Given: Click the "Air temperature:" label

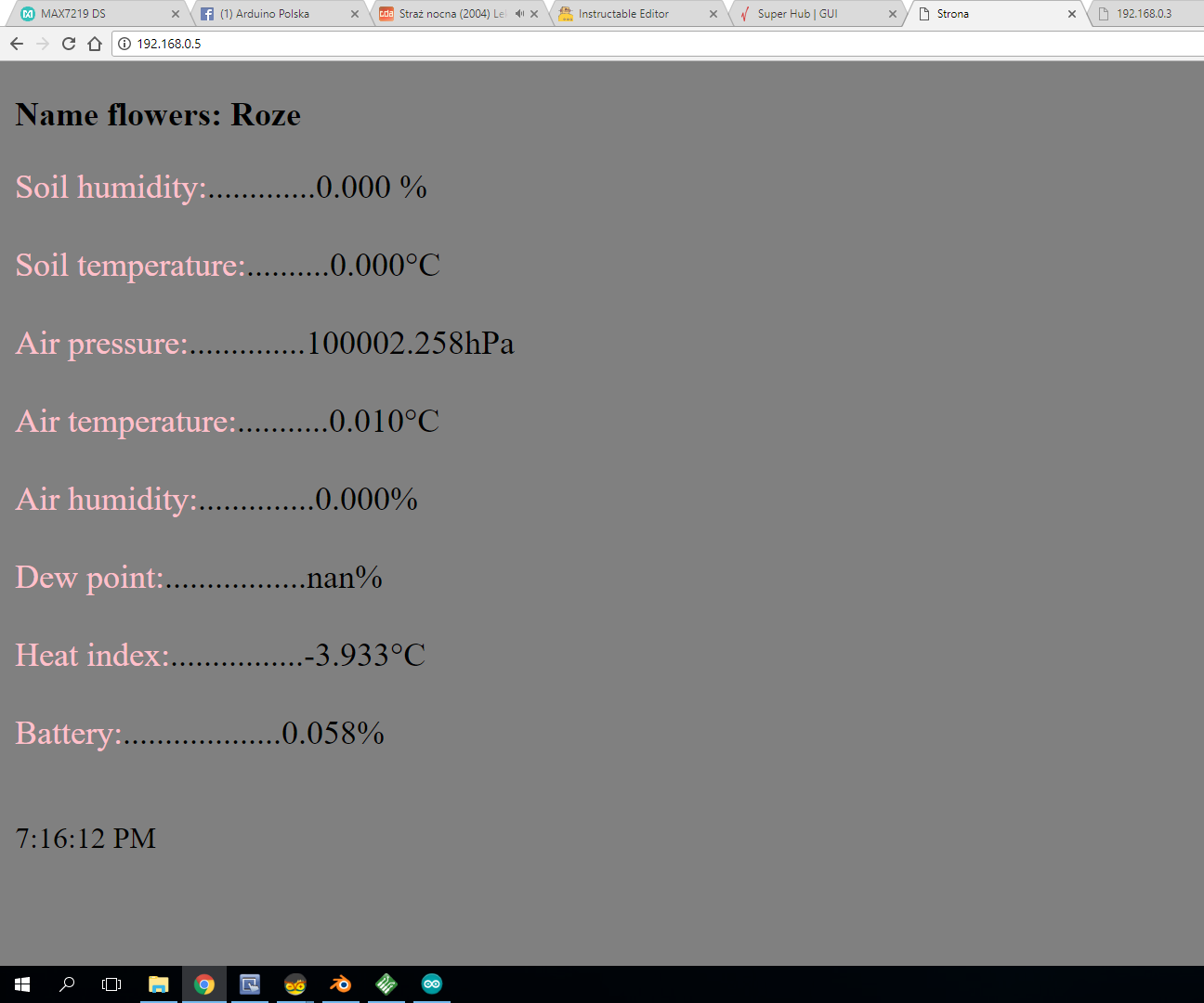Looking at the screenshot, I should (126, 422).
